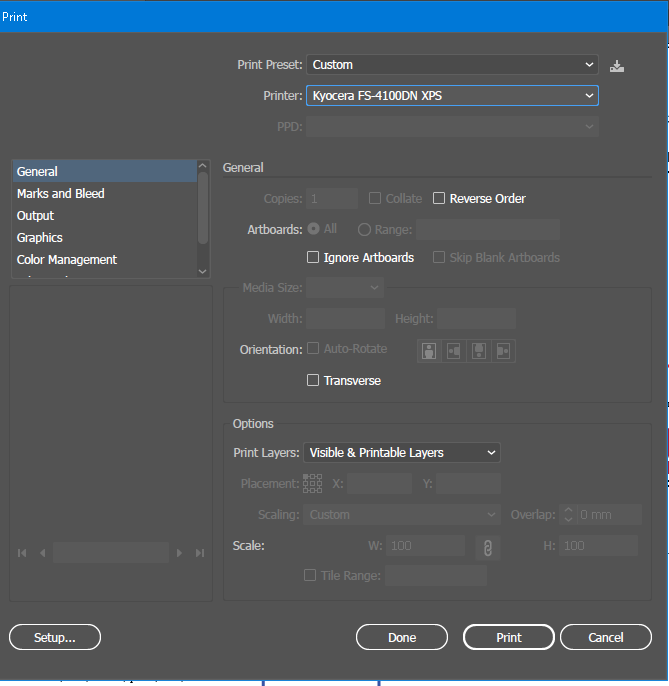Click the Setup... button
669x686 pixels.
pos(55,637)
